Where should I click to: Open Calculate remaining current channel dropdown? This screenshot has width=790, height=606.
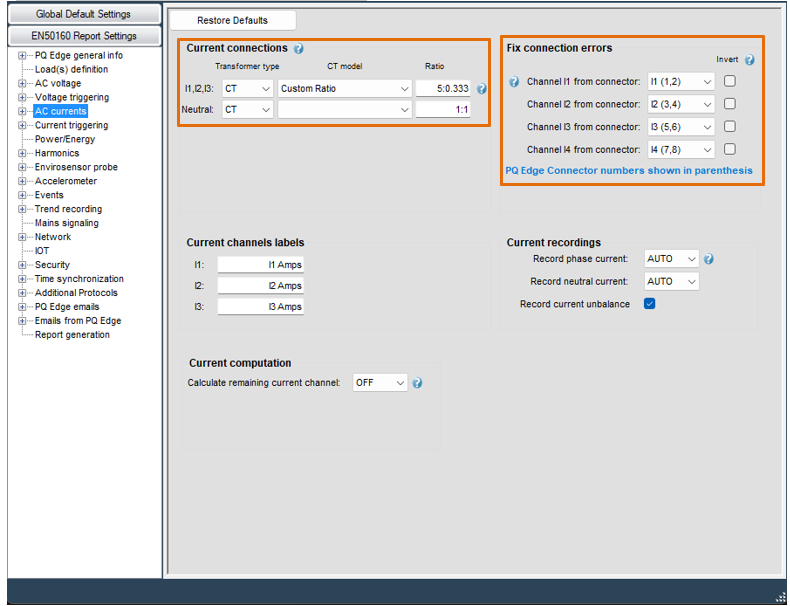point(380,383)
